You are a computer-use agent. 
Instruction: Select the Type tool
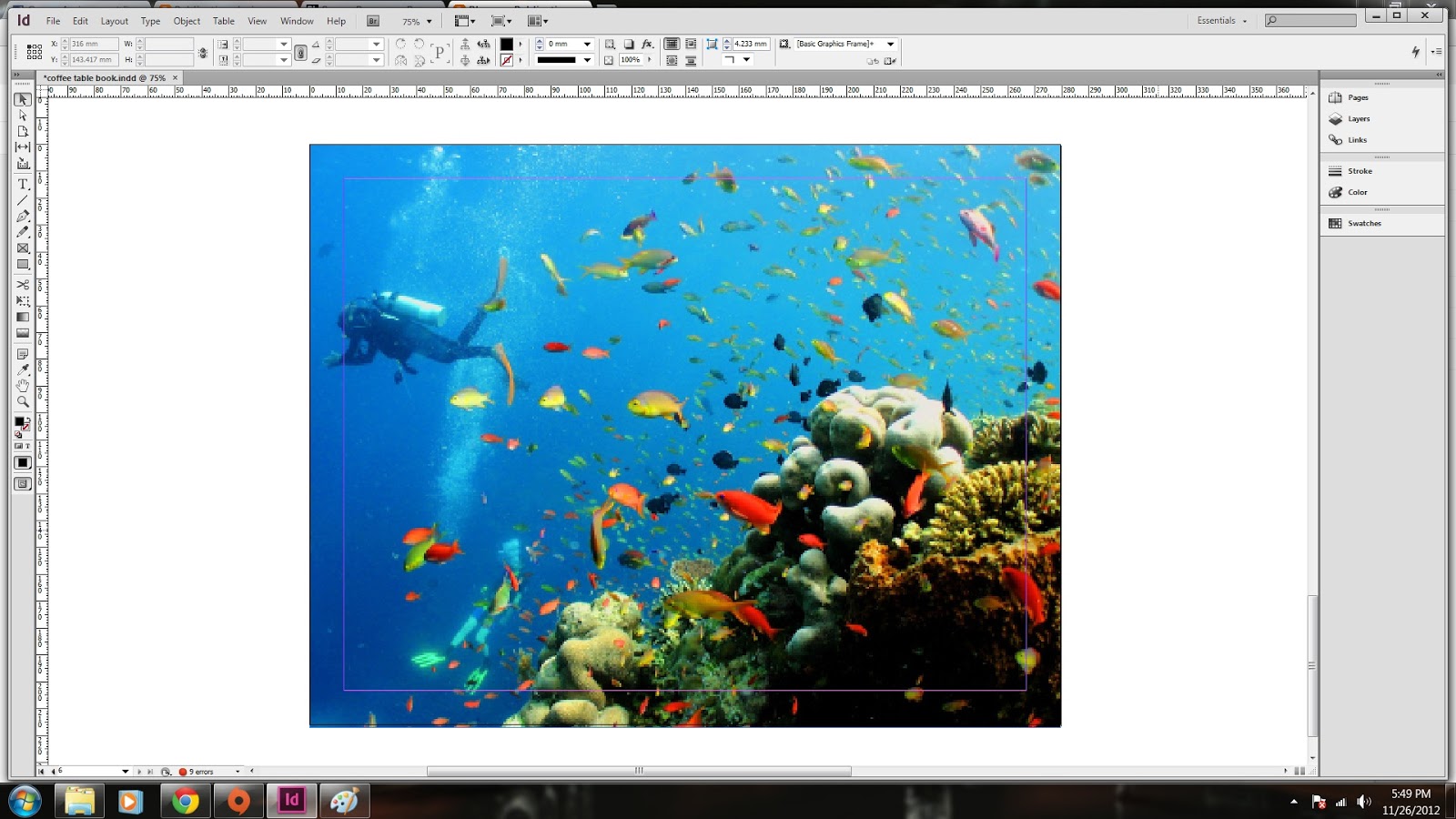point(23,184)
